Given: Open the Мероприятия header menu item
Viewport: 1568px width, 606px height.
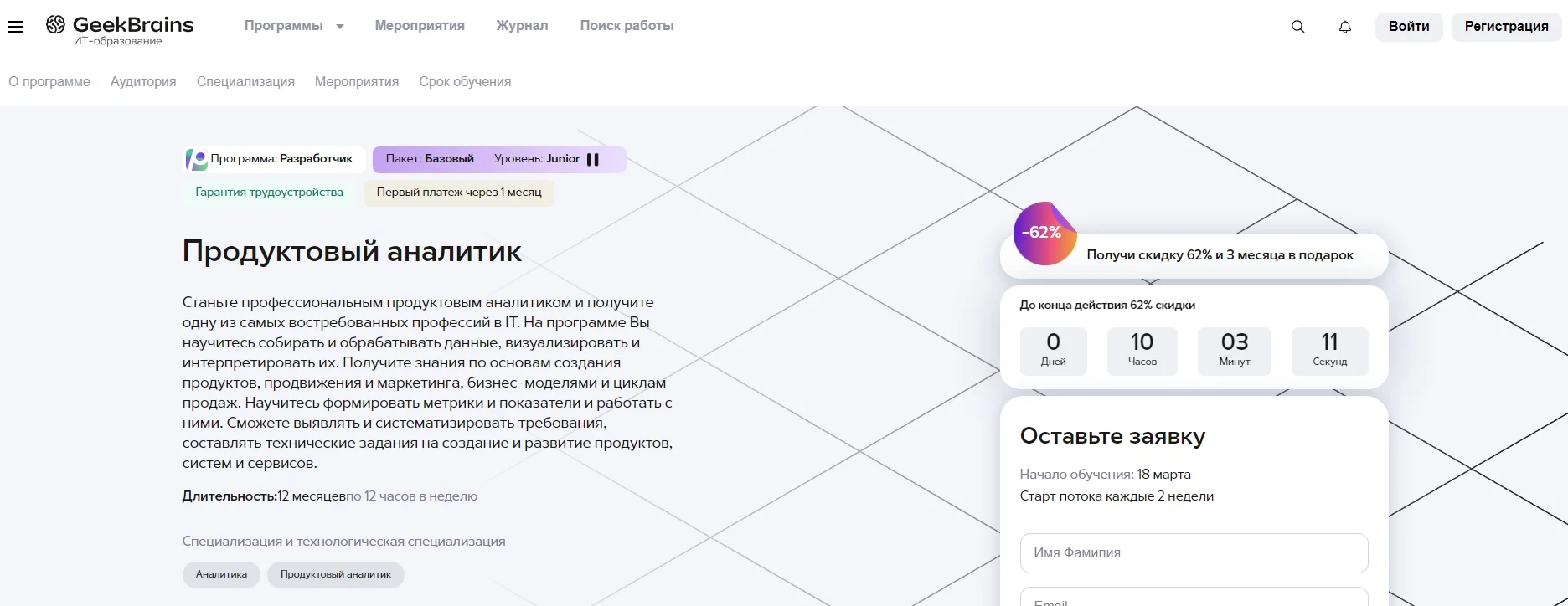Looking at the screenshot, I should [420, 26].
